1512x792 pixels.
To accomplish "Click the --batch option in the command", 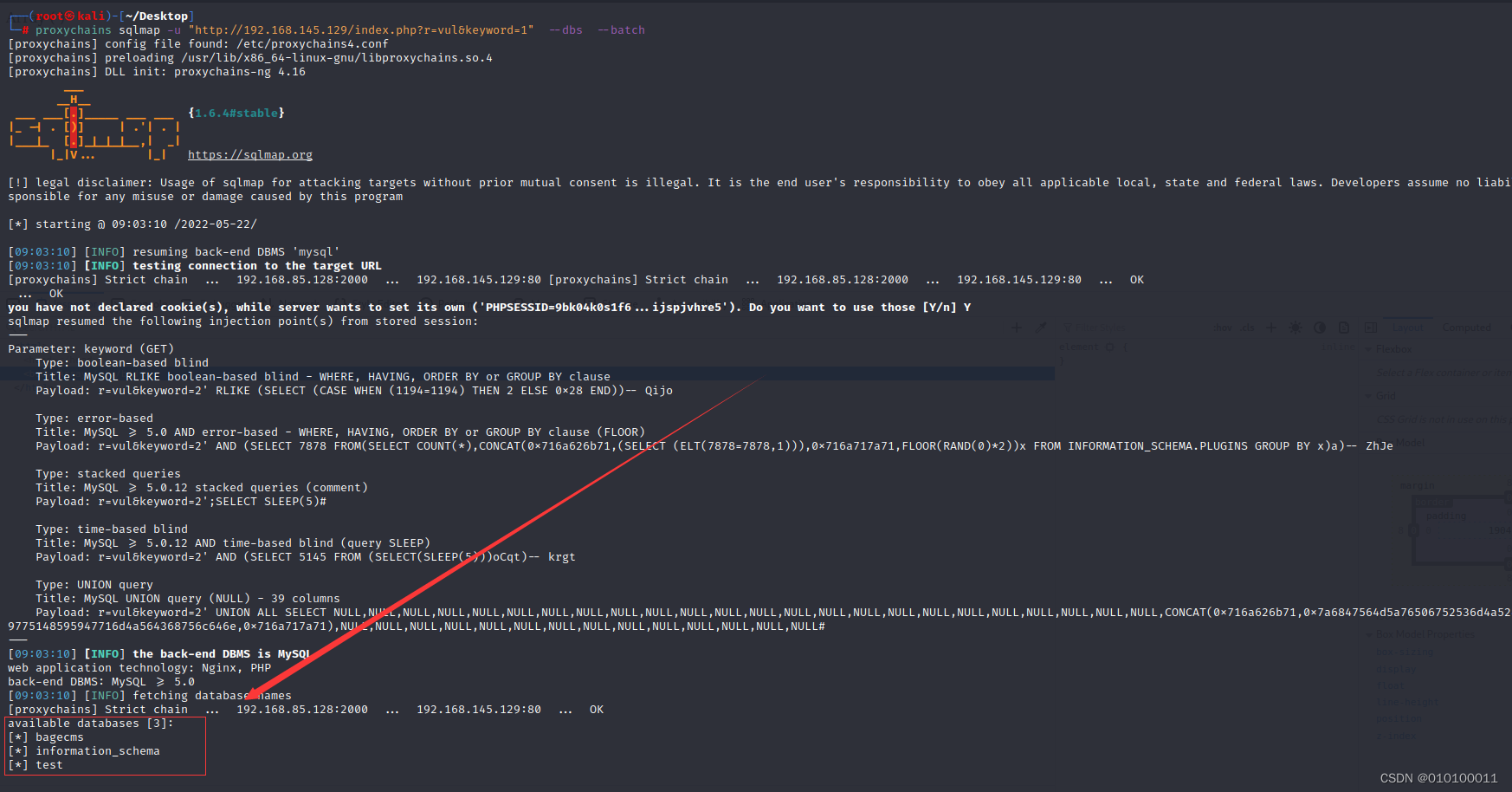I will [621, 30].
